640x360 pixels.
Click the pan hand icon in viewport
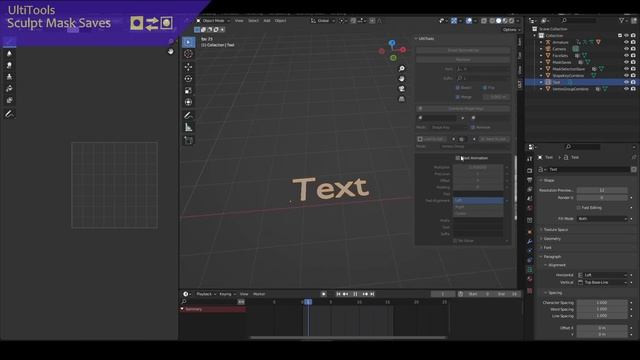402,78
